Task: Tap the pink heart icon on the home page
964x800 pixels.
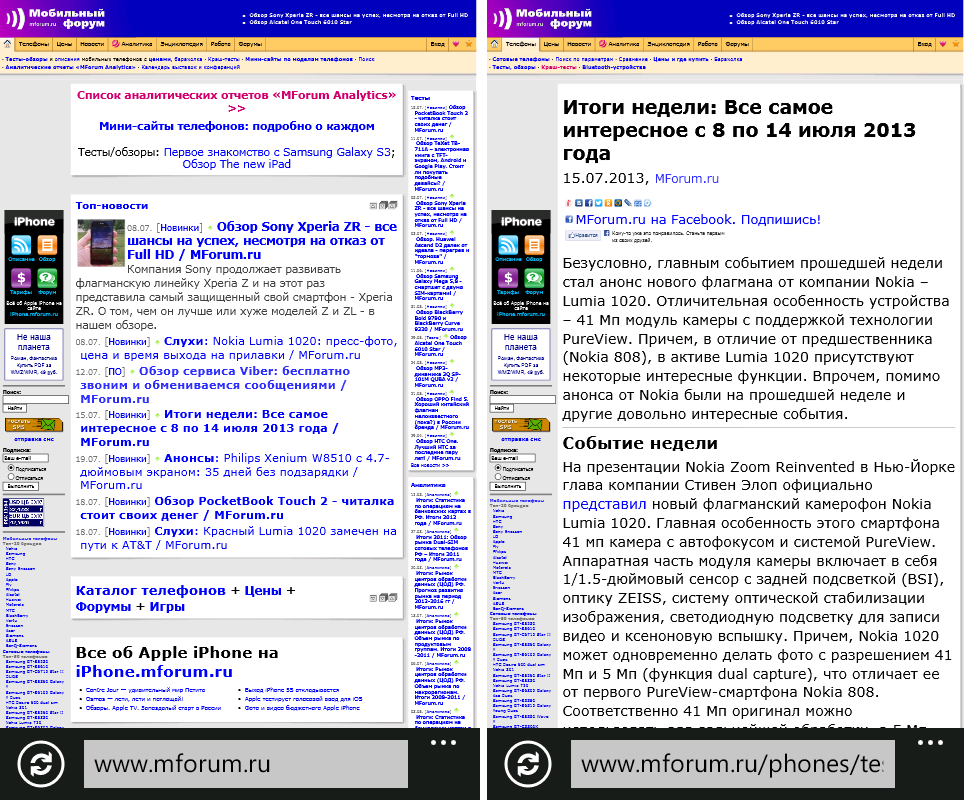Action: click(456, 44)
